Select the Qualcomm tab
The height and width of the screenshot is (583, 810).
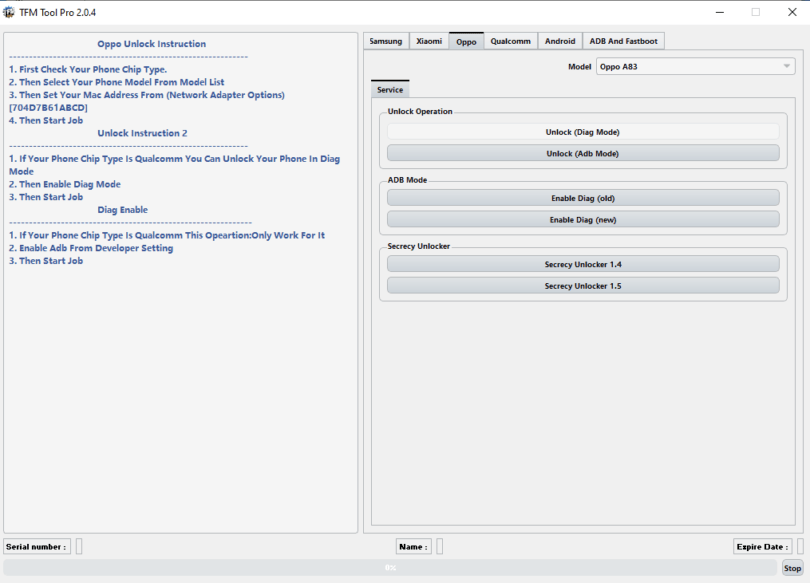510,41
